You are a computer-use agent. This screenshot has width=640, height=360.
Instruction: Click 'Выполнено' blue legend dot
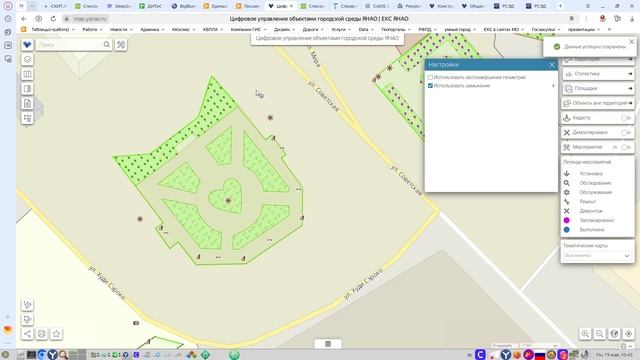point(567,230)
